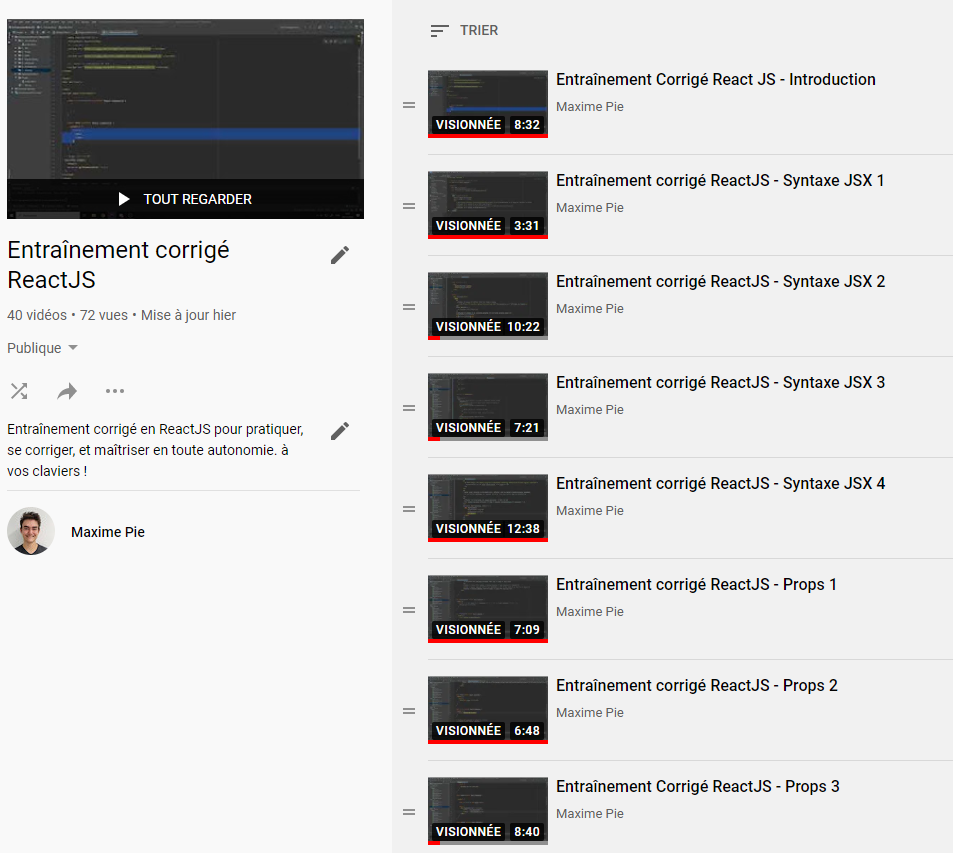The width and height of the screenshot is (953, 853).
Task: Open the playlist shuffle icon
Action: (18, 391)
